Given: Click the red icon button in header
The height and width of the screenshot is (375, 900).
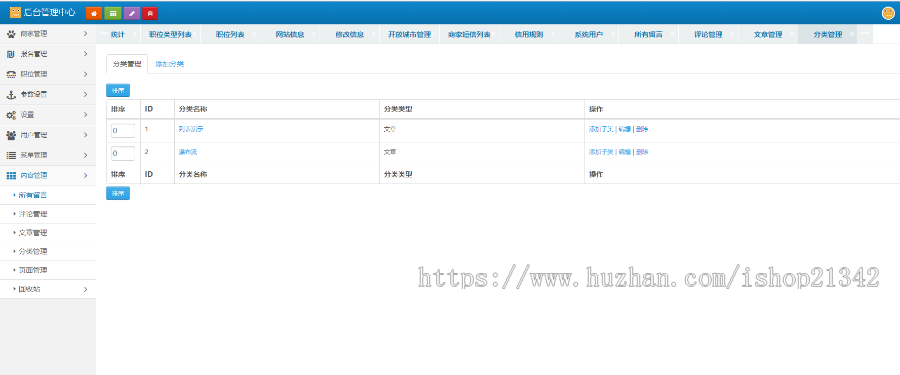Looking at the screenshot, I should tap(150, 13).
